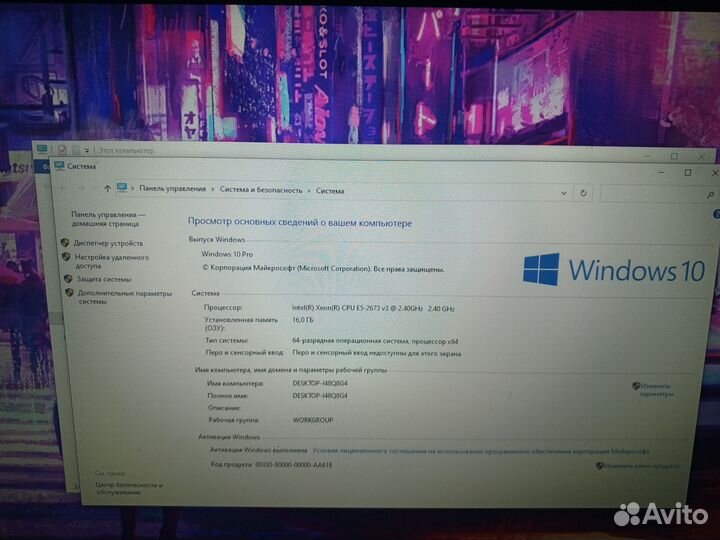Image resolution: width=720 pixels, height=540 pixels.
Task: Click the refresh button by the address bar
Action: click(x=584, y=191)
